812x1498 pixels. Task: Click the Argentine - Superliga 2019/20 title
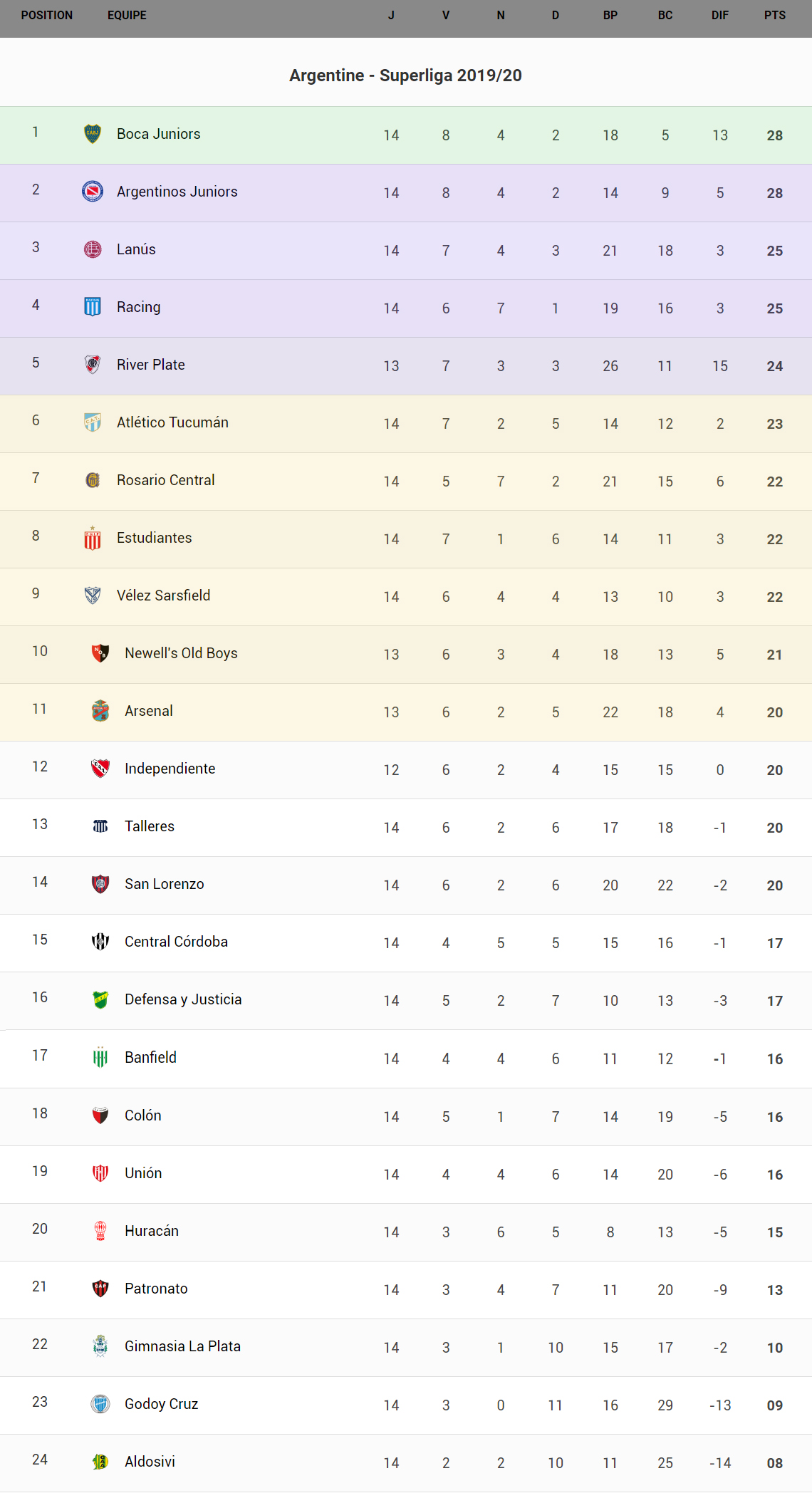[x=405, y=76]
